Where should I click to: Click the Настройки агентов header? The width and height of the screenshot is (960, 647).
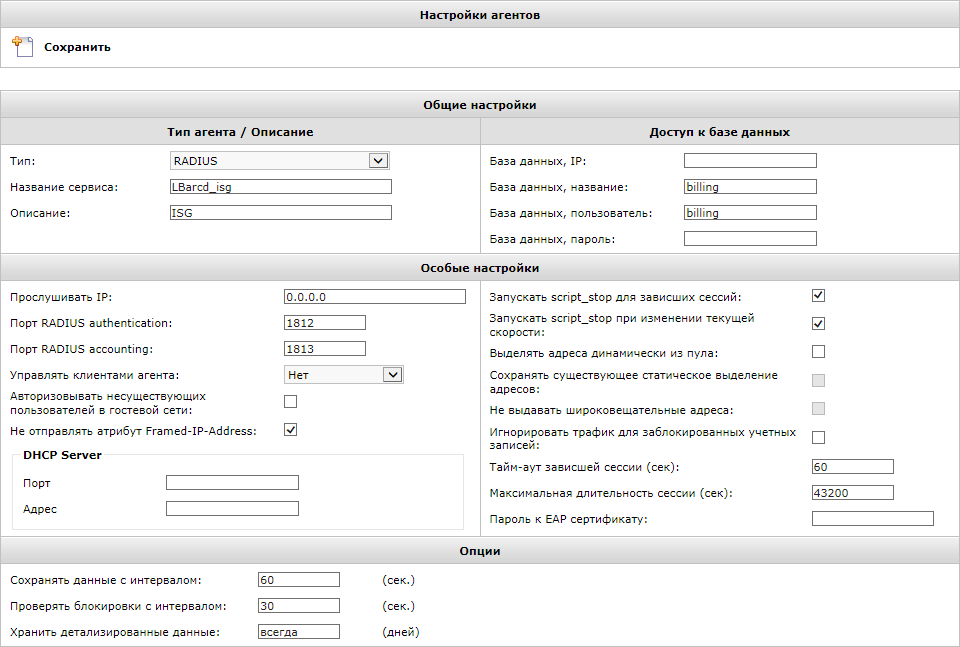pos(480,15)
